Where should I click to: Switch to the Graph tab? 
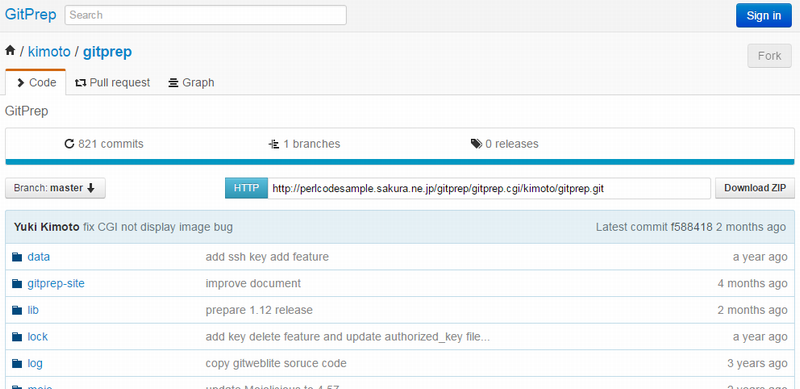[191, 83]
